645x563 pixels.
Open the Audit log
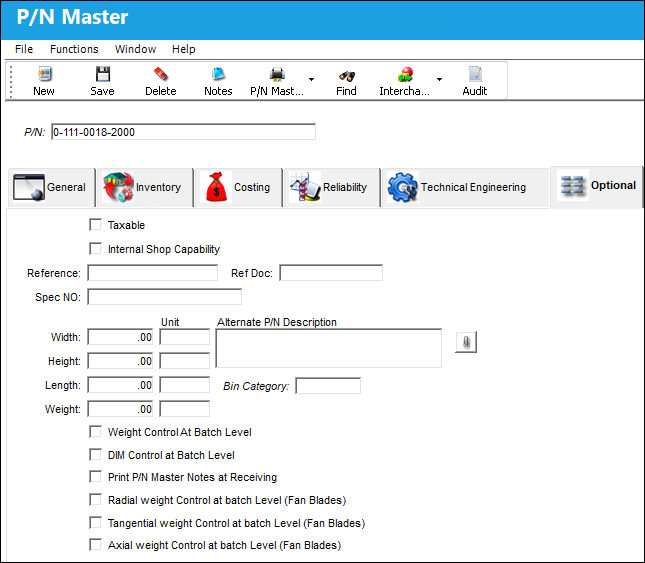coord(475,81)
